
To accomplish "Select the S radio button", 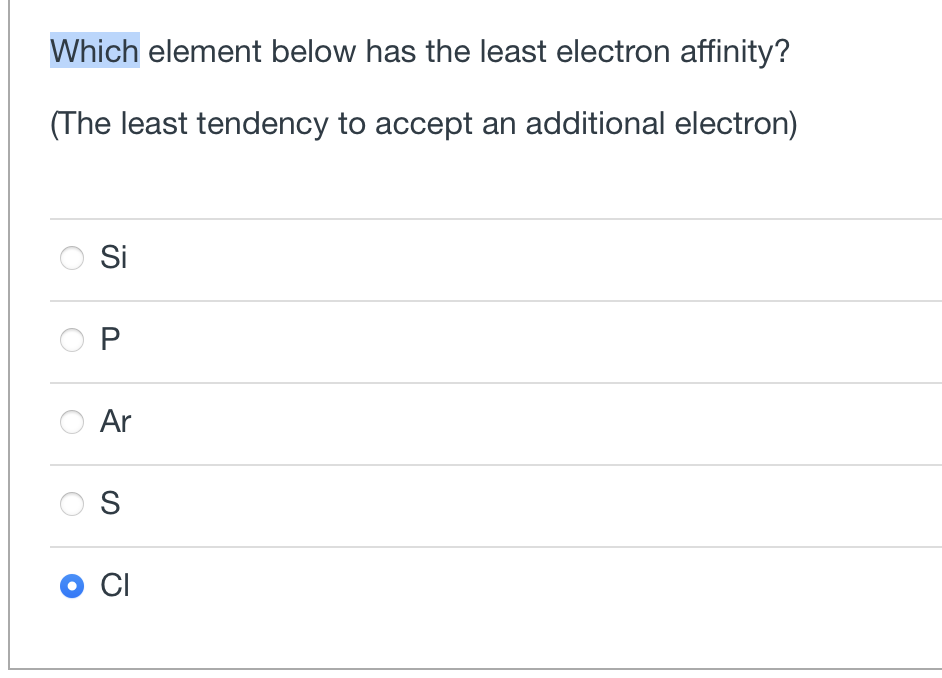I will [71, 504].
